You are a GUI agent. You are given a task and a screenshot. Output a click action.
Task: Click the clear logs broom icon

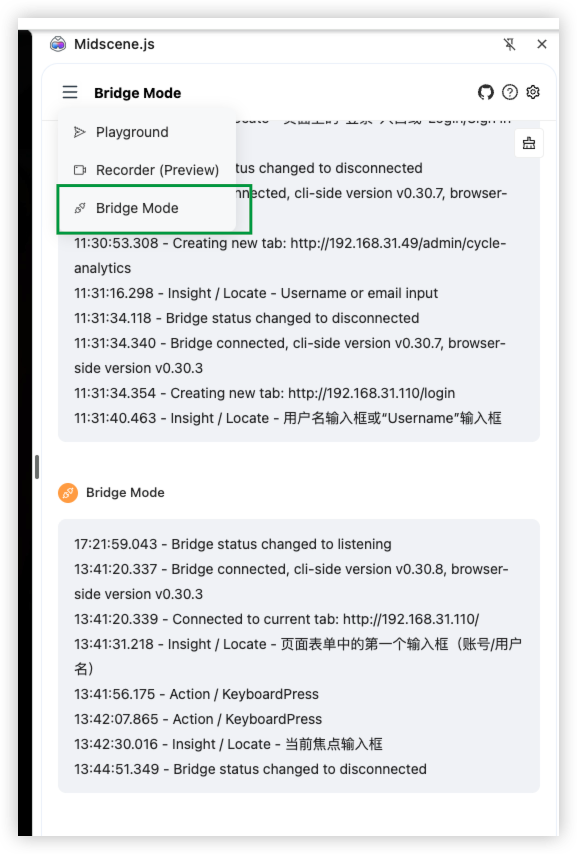pos(529,143)
